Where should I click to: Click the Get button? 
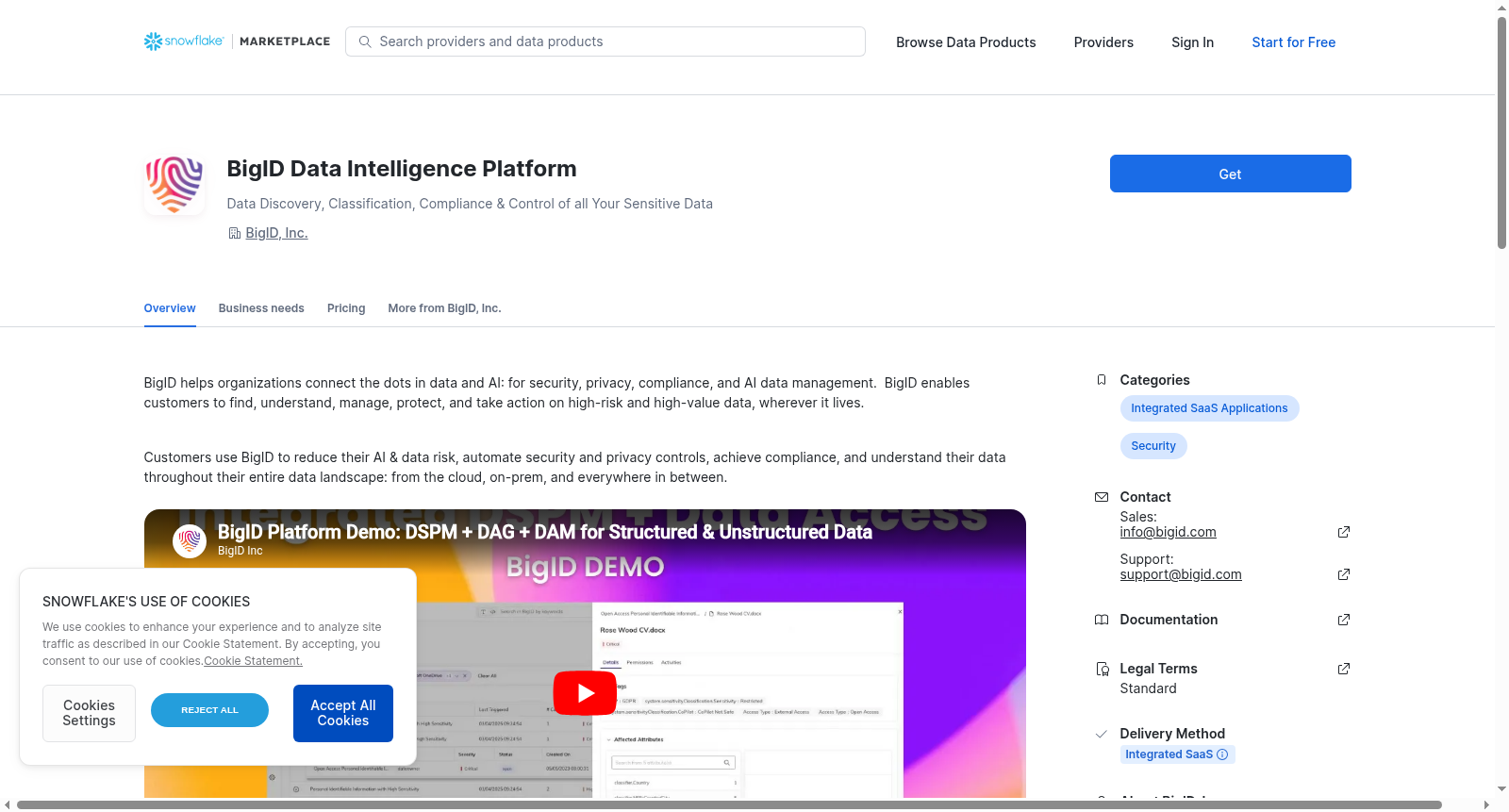(1230, 174)
